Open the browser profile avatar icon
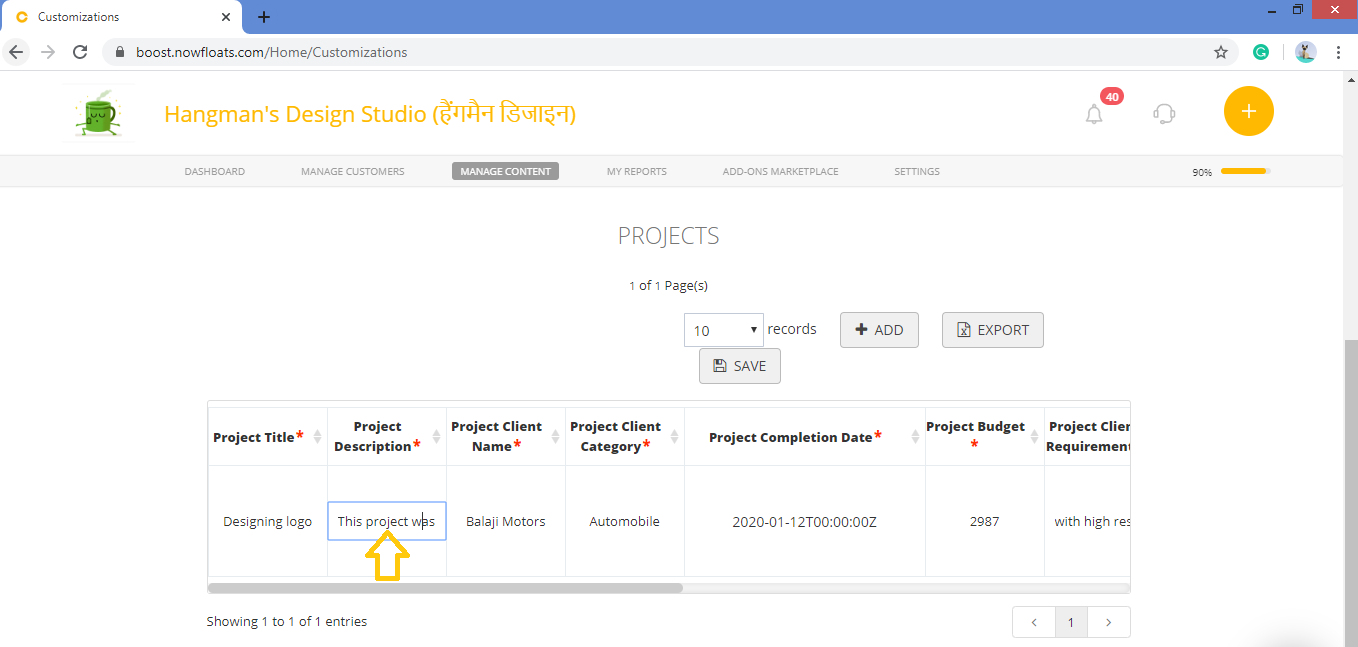 click(1305, 51)
